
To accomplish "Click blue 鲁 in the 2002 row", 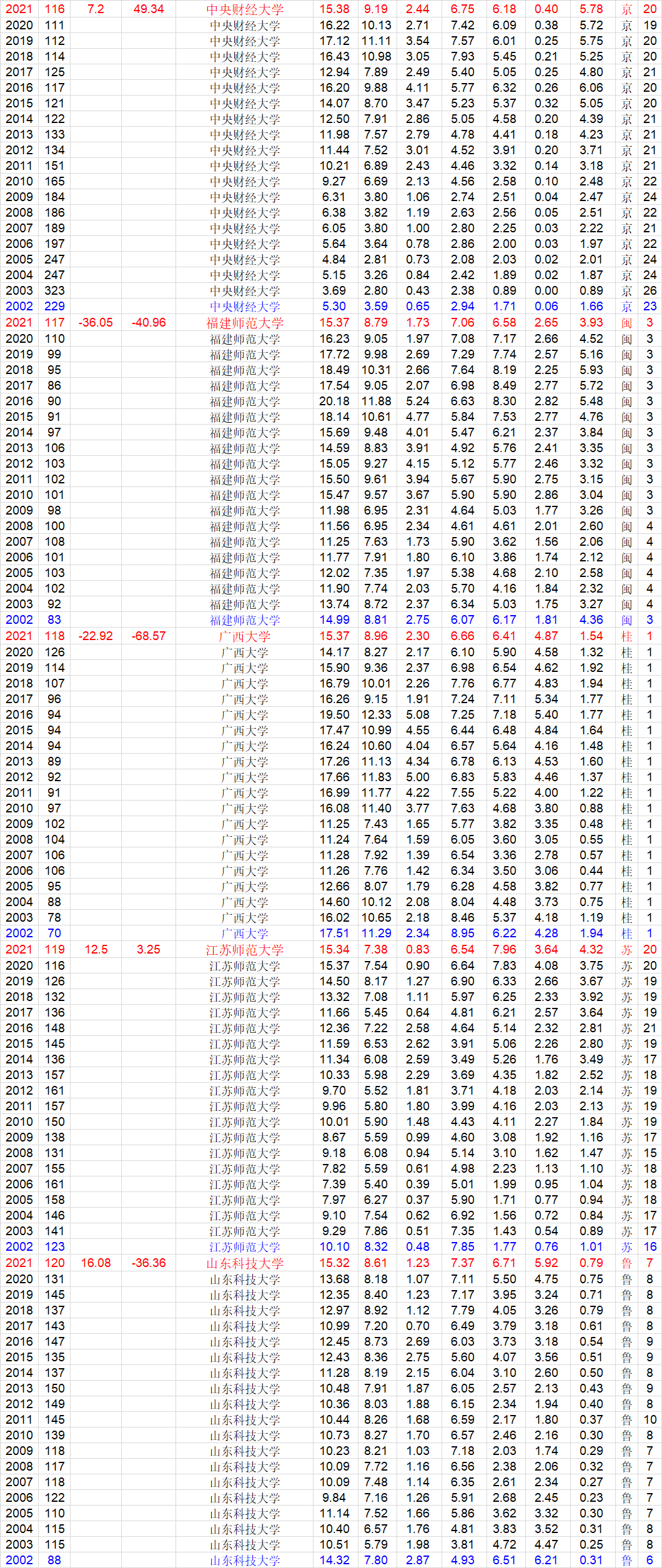I will [627, 1561].
